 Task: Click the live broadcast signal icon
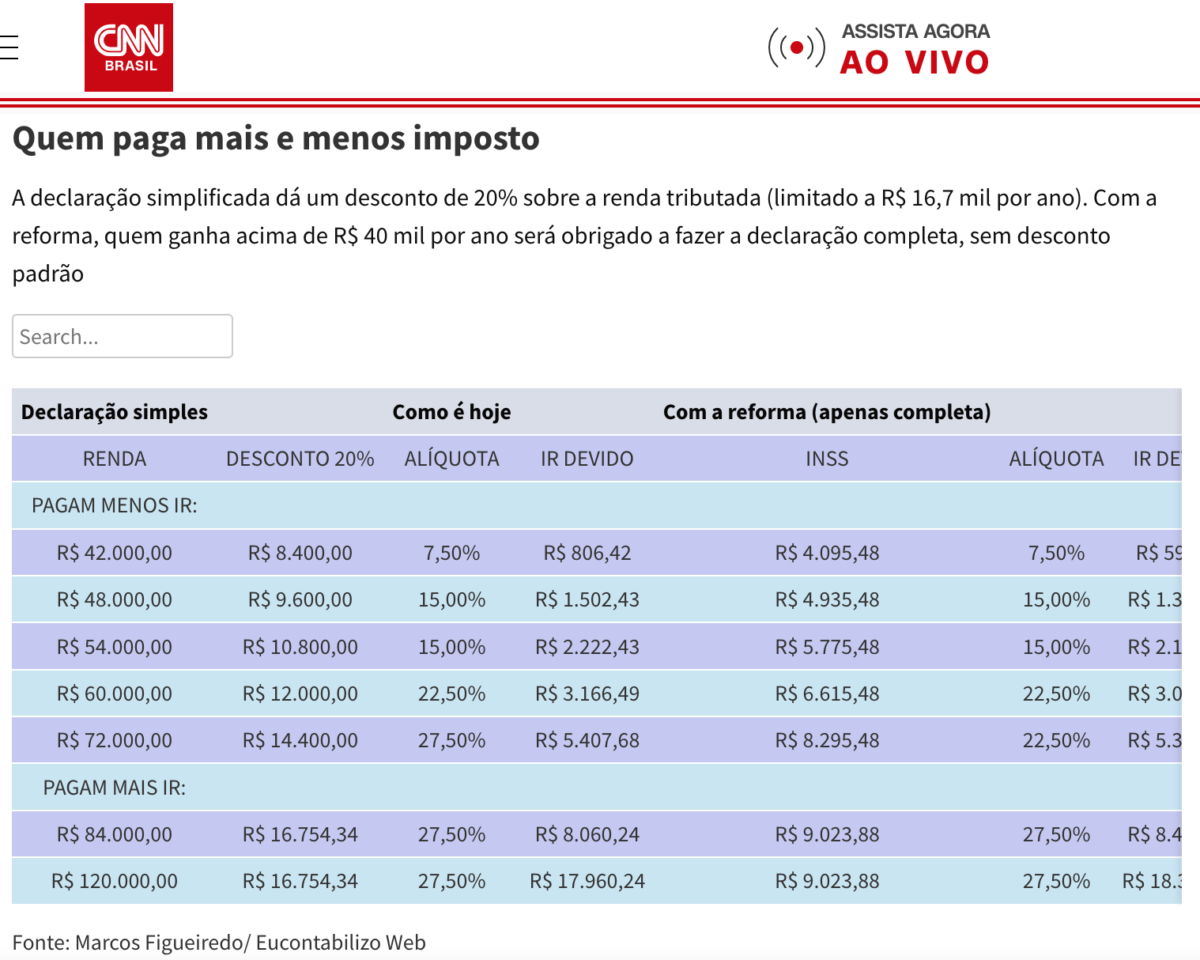tap(796, 47)
